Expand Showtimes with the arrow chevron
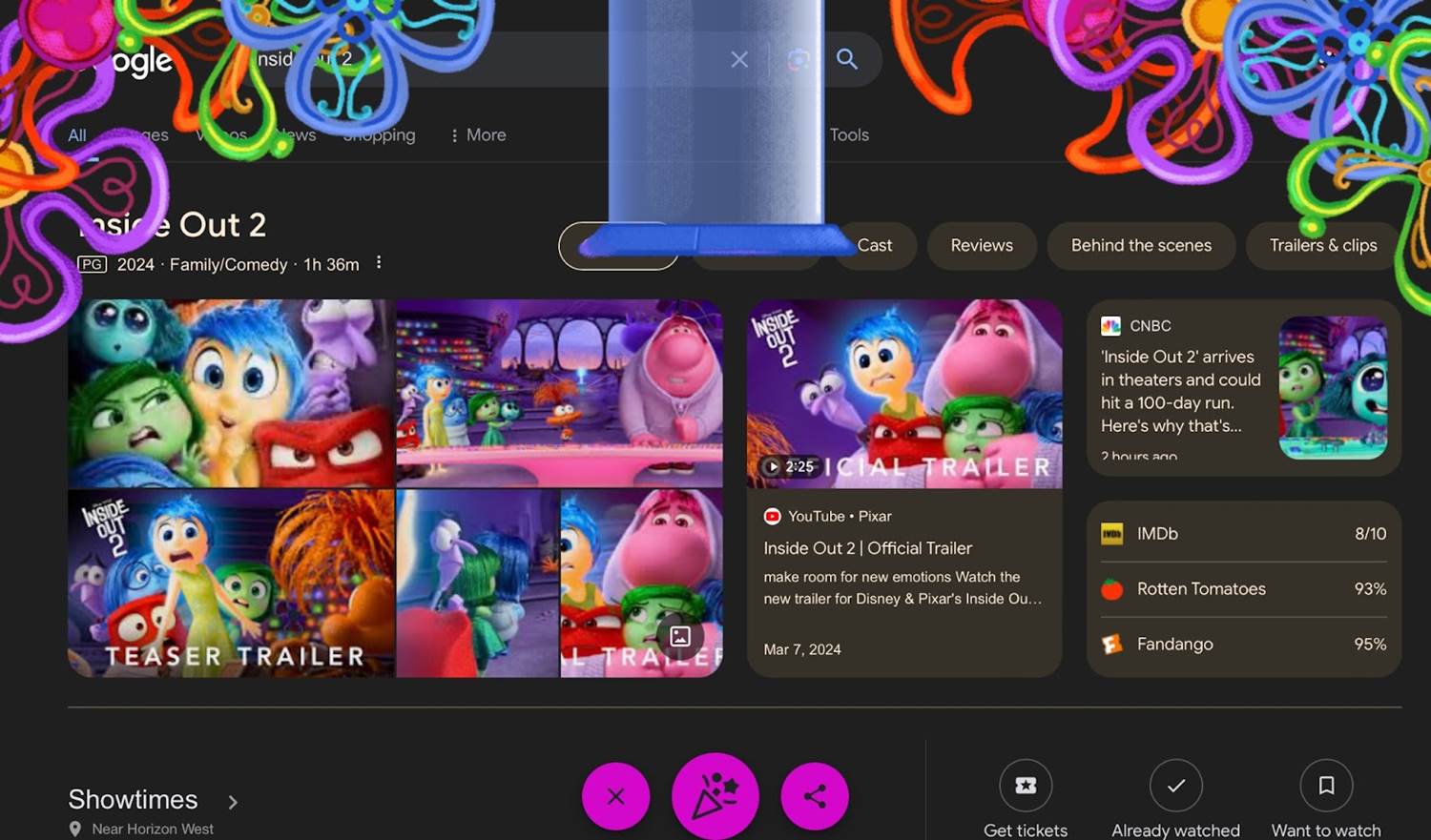 coord(233,802)
